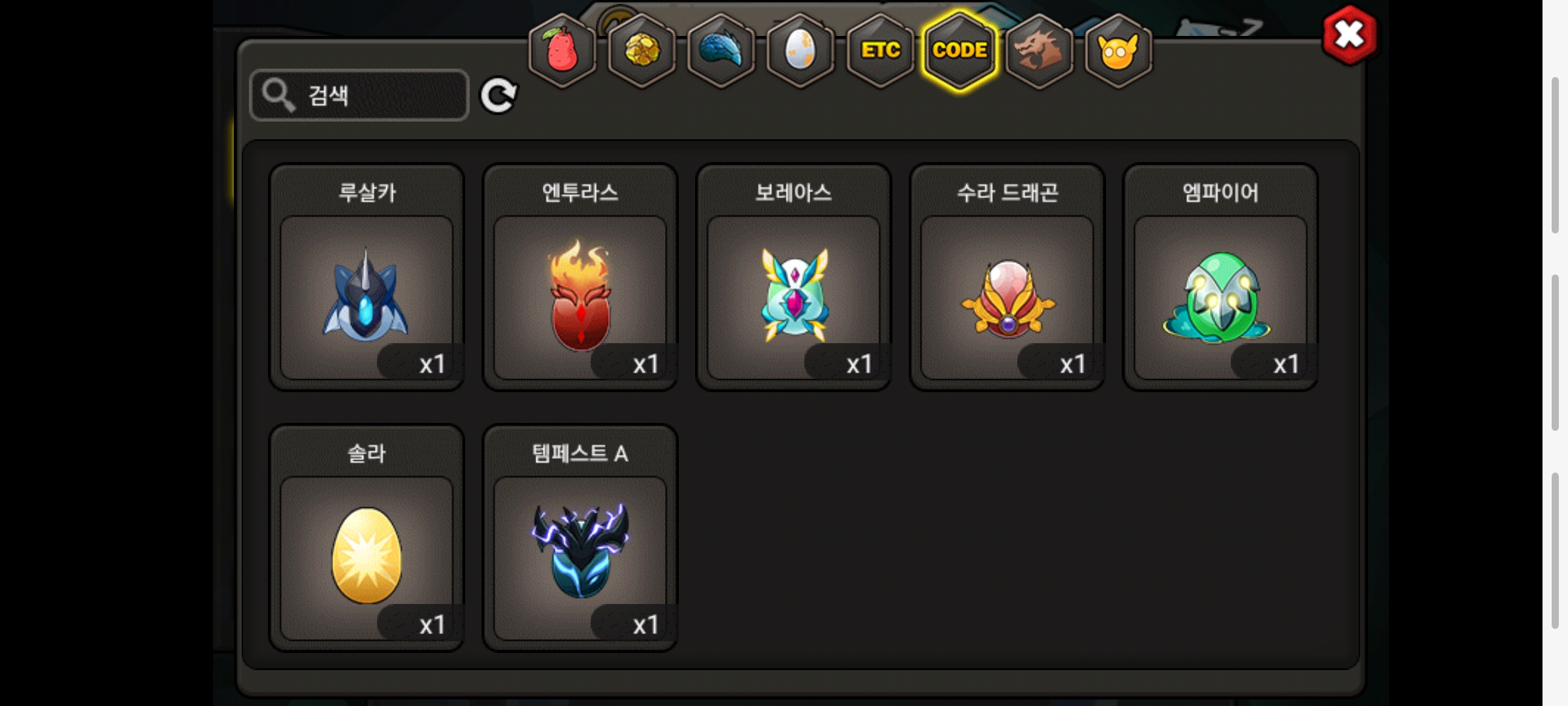1568x706 pixels.
Task: Select the 엔투라스 flaming red egg
Action: pyautogui.click(x=580, y=277)
